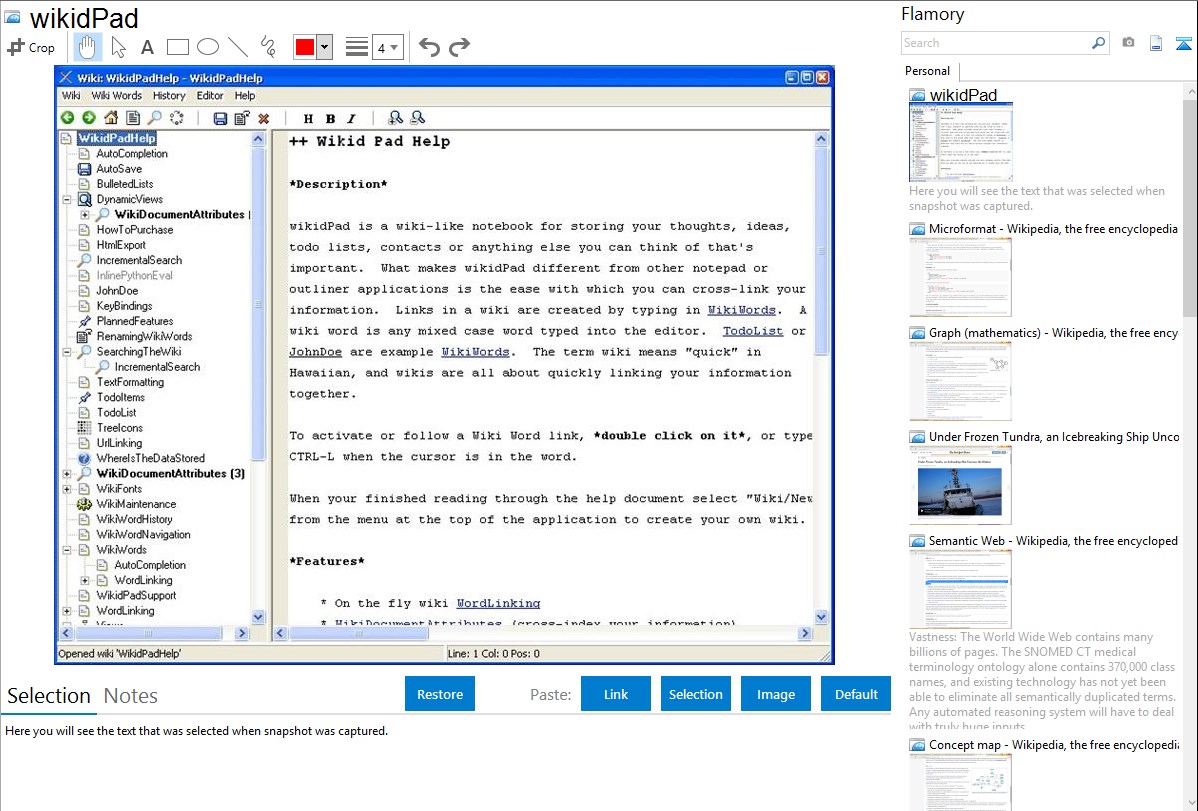This screenshot has height=811, width=1198.
Task: Click the red color swatch
Action: point(305,47)
